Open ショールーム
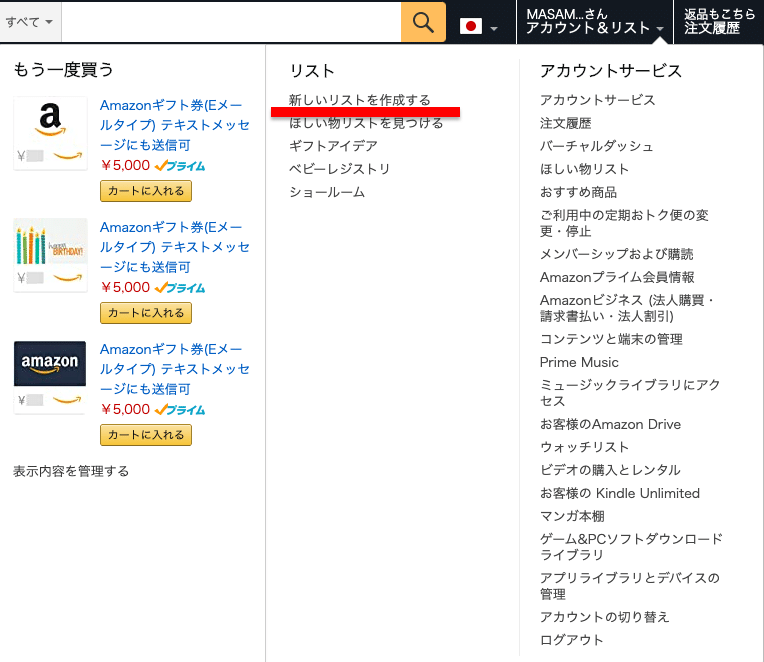This screenshot has height=662, width=764. point(327,192)
